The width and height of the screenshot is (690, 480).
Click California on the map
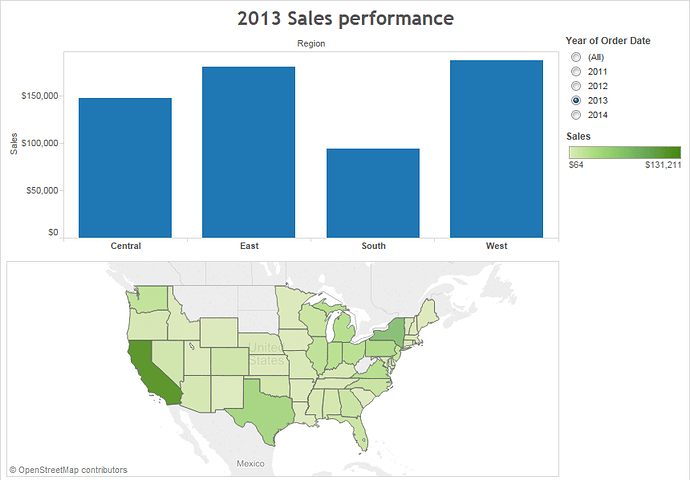point(150,370)
